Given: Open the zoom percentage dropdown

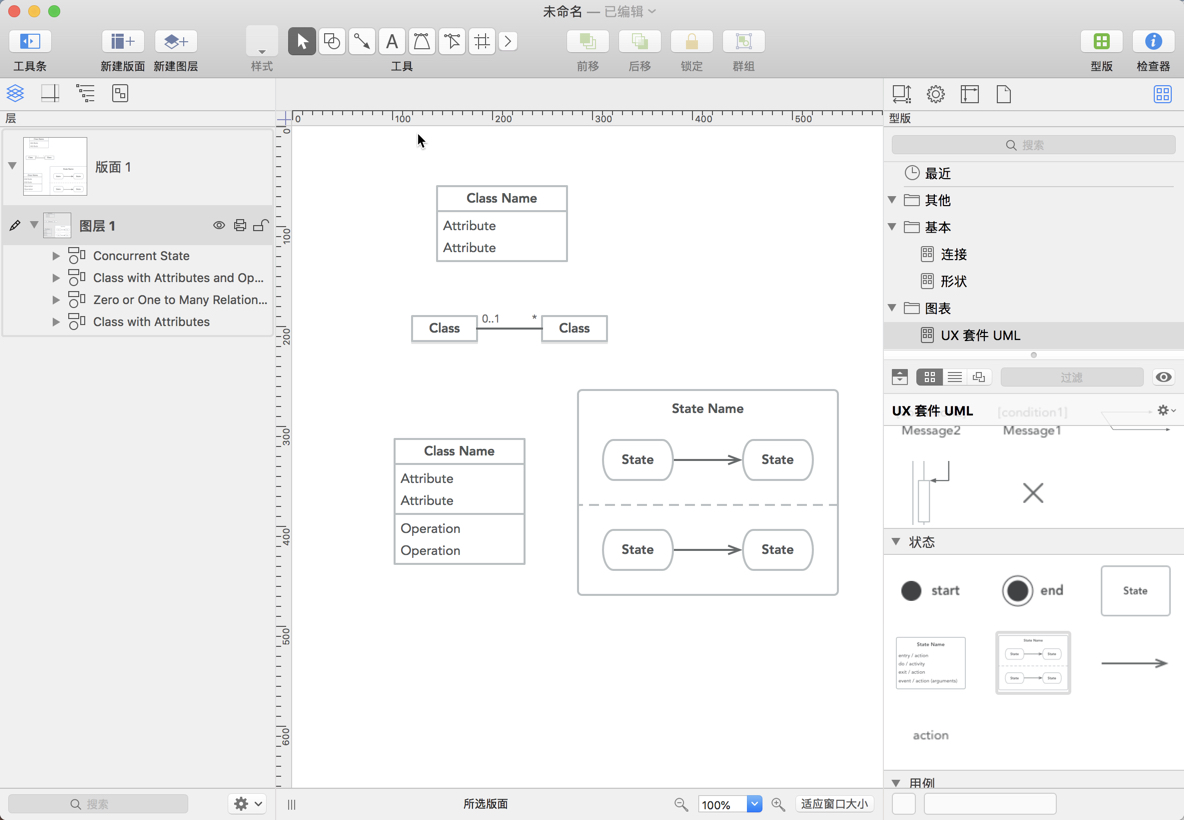Looking at the screenshot, I should (754, 804).
